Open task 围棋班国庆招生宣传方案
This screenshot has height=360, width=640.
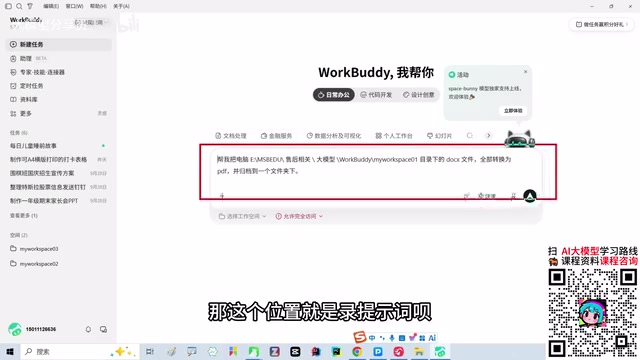tap(59, 173)
